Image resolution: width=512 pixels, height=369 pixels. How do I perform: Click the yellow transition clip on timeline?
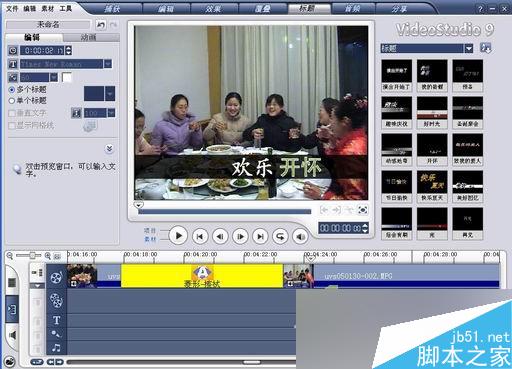click(202, 276)
